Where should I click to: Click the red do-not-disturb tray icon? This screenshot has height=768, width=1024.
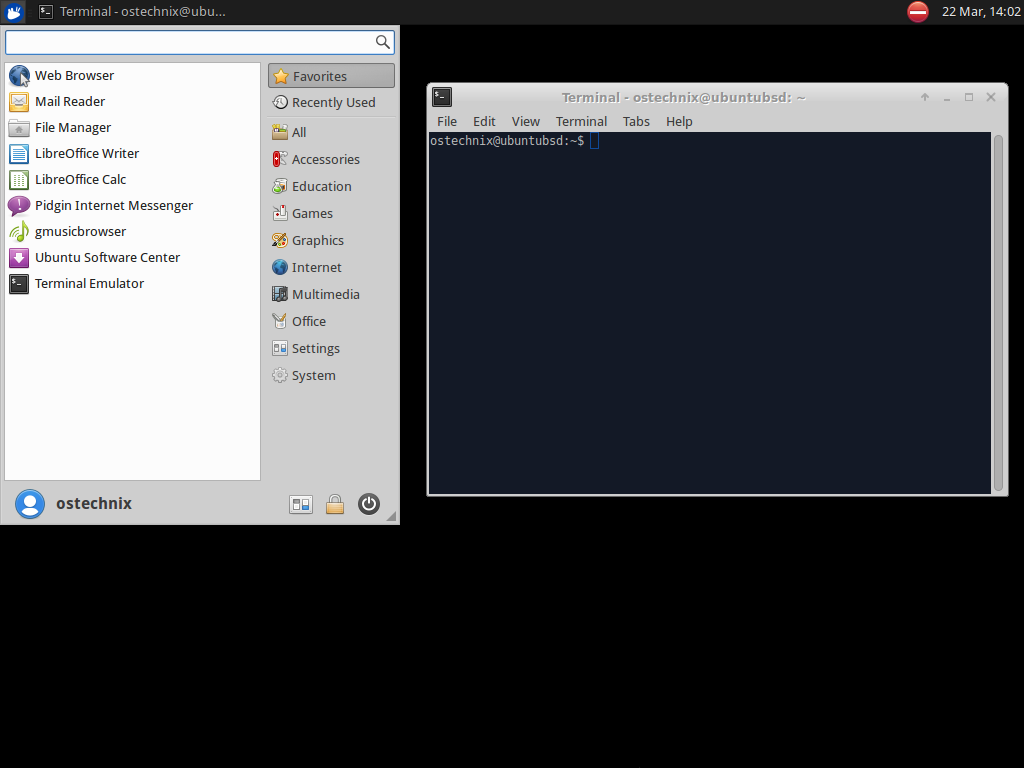point(917,12)
